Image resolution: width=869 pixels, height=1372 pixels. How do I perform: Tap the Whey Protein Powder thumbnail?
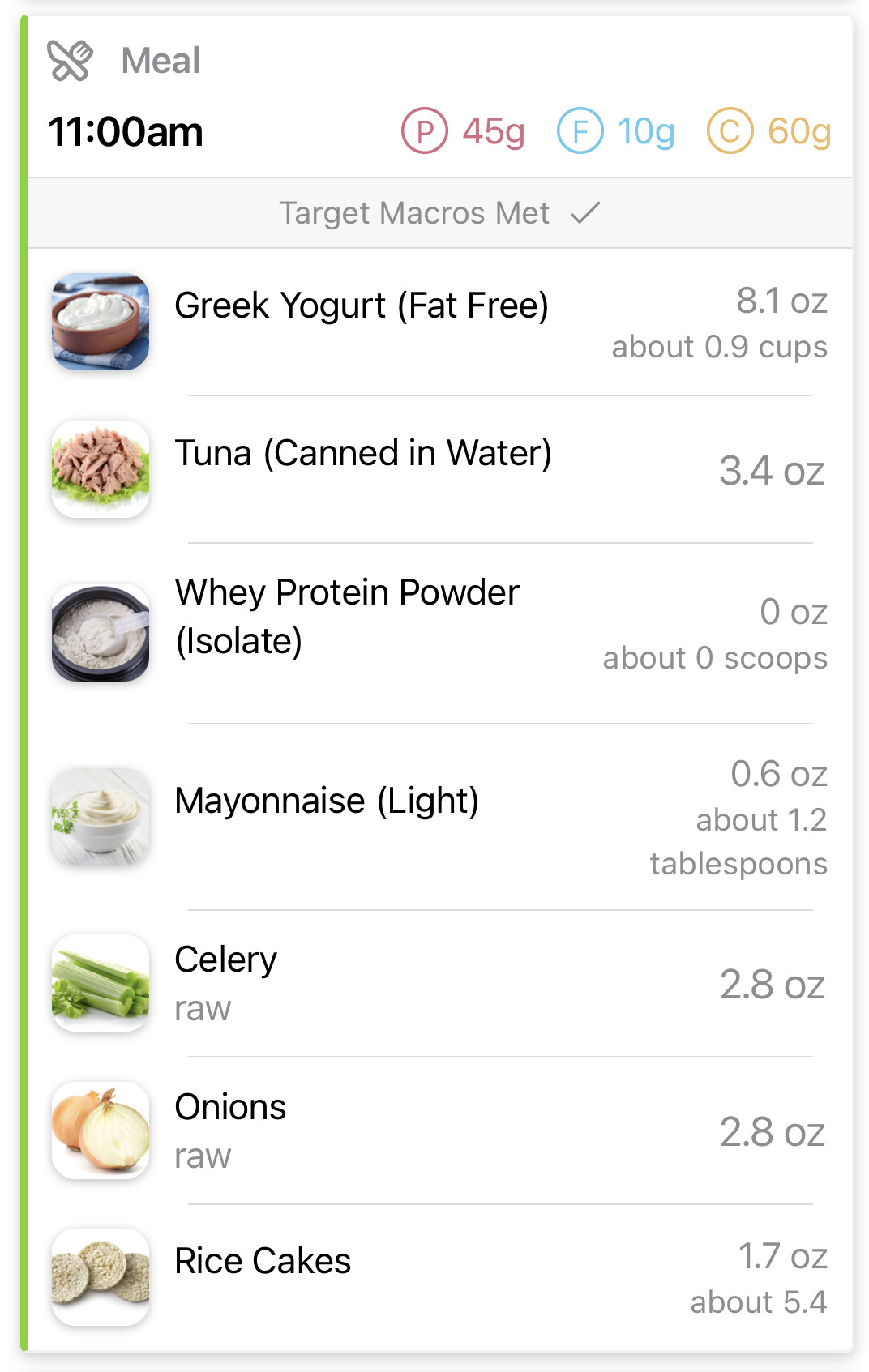(x=101, y=632)
